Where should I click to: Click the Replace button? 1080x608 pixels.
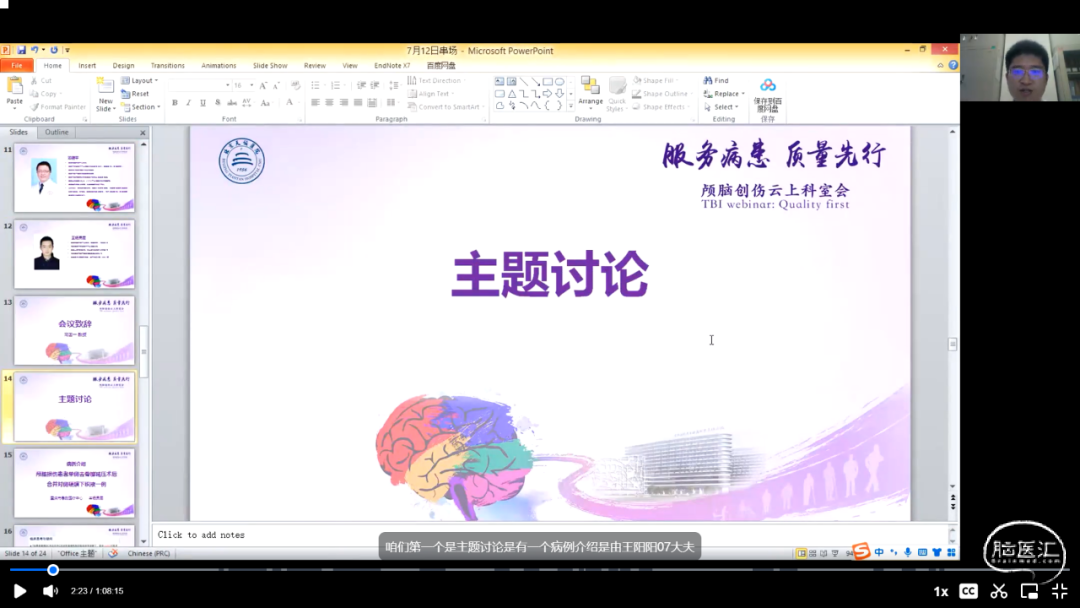pyautogui.click(x=724, y=94)
